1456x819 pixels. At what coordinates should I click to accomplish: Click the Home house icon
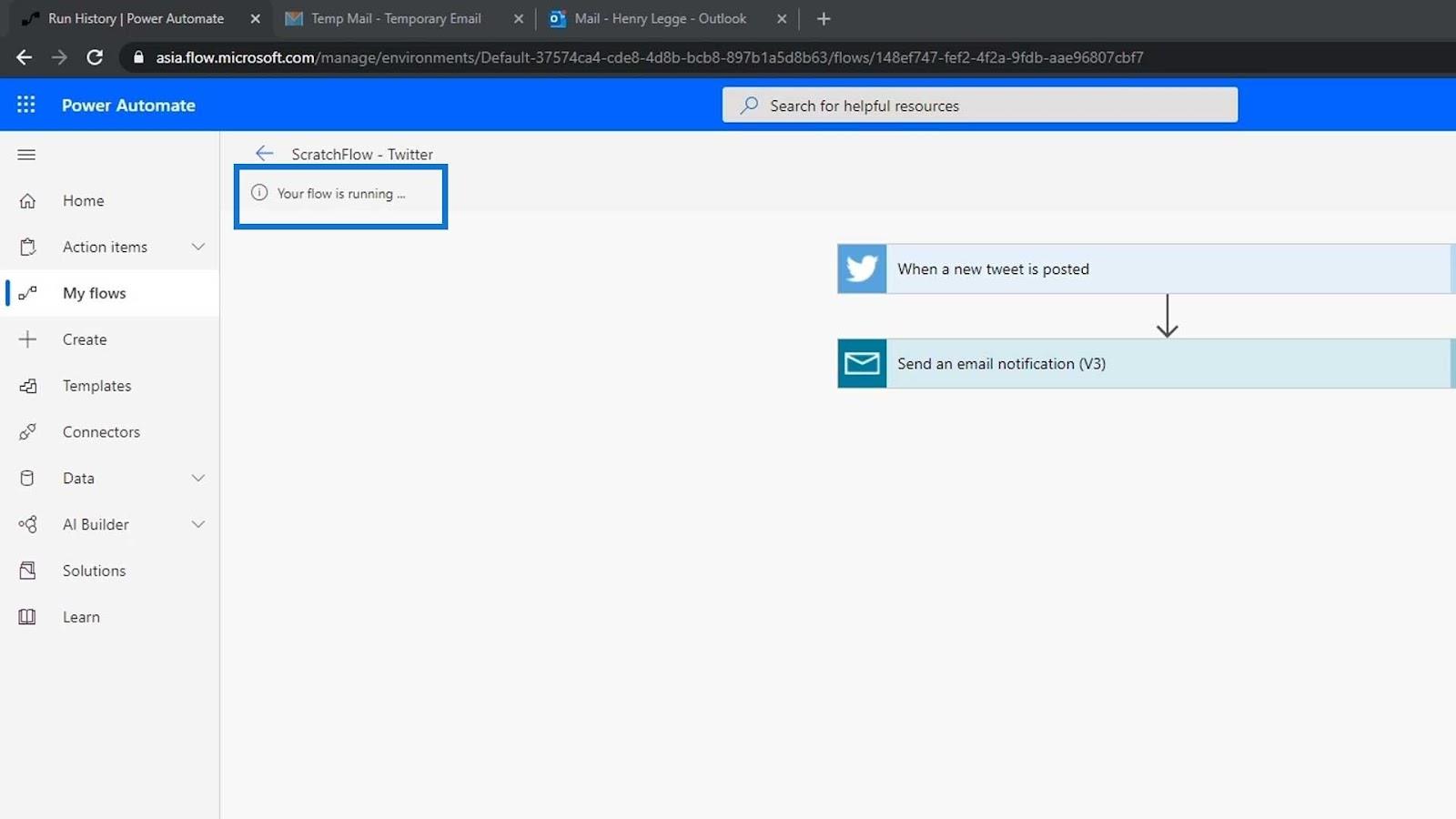(x=27, y=201)
